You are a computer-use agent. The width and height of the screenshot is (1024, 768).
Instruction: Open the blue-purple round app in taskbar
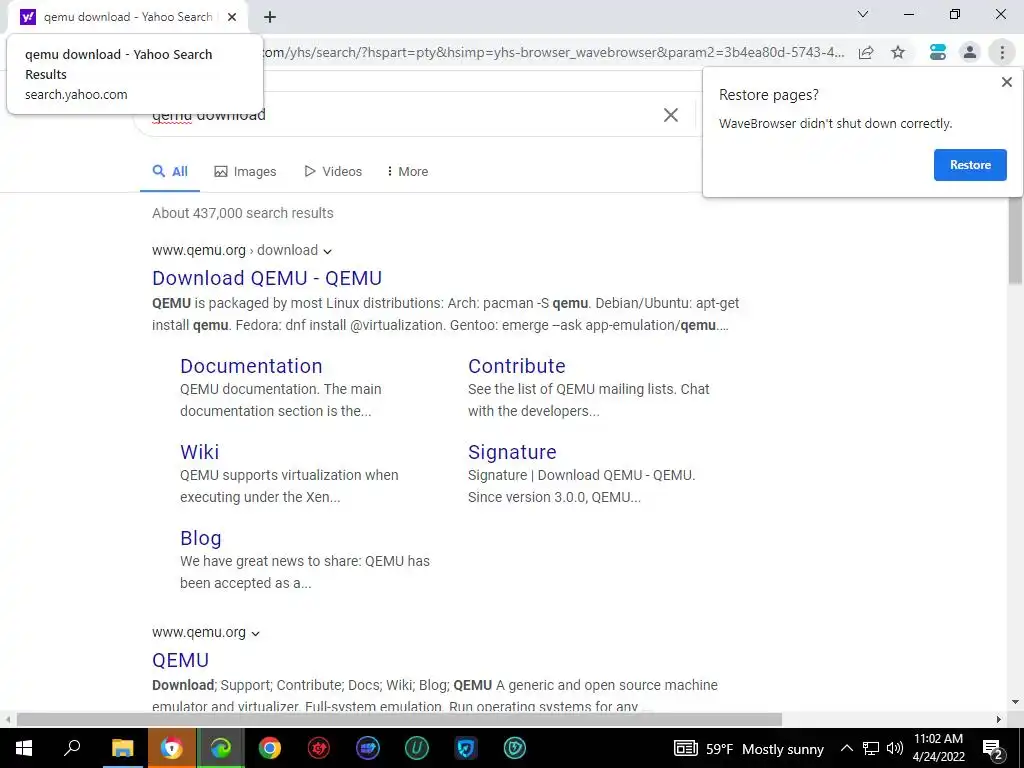click(x=368, y=748)
